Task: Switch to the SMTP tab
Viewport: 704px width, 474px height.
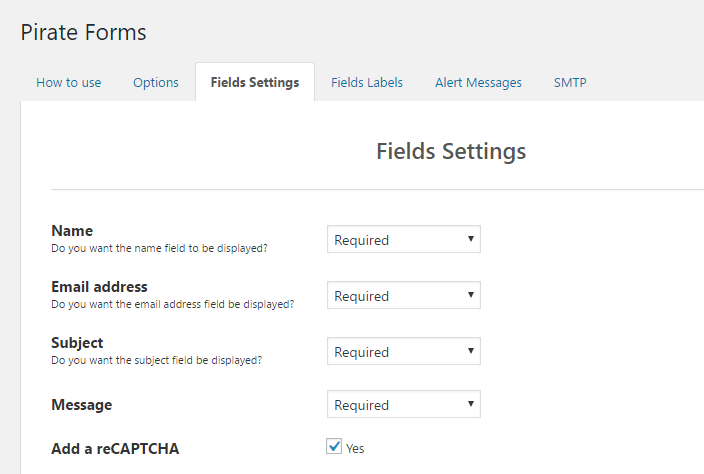Action: pyautogui.click(x=570, y=82)
